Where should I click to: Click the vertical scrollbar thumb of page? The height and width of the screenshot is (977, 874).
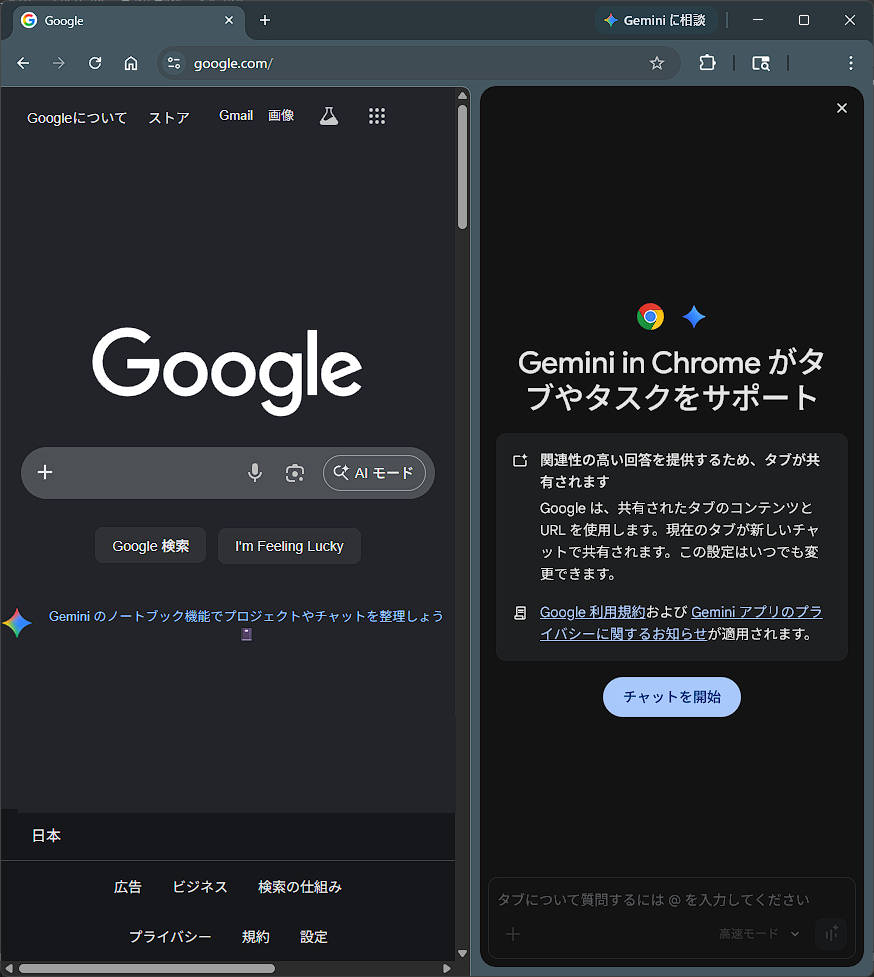pos(462,167)
